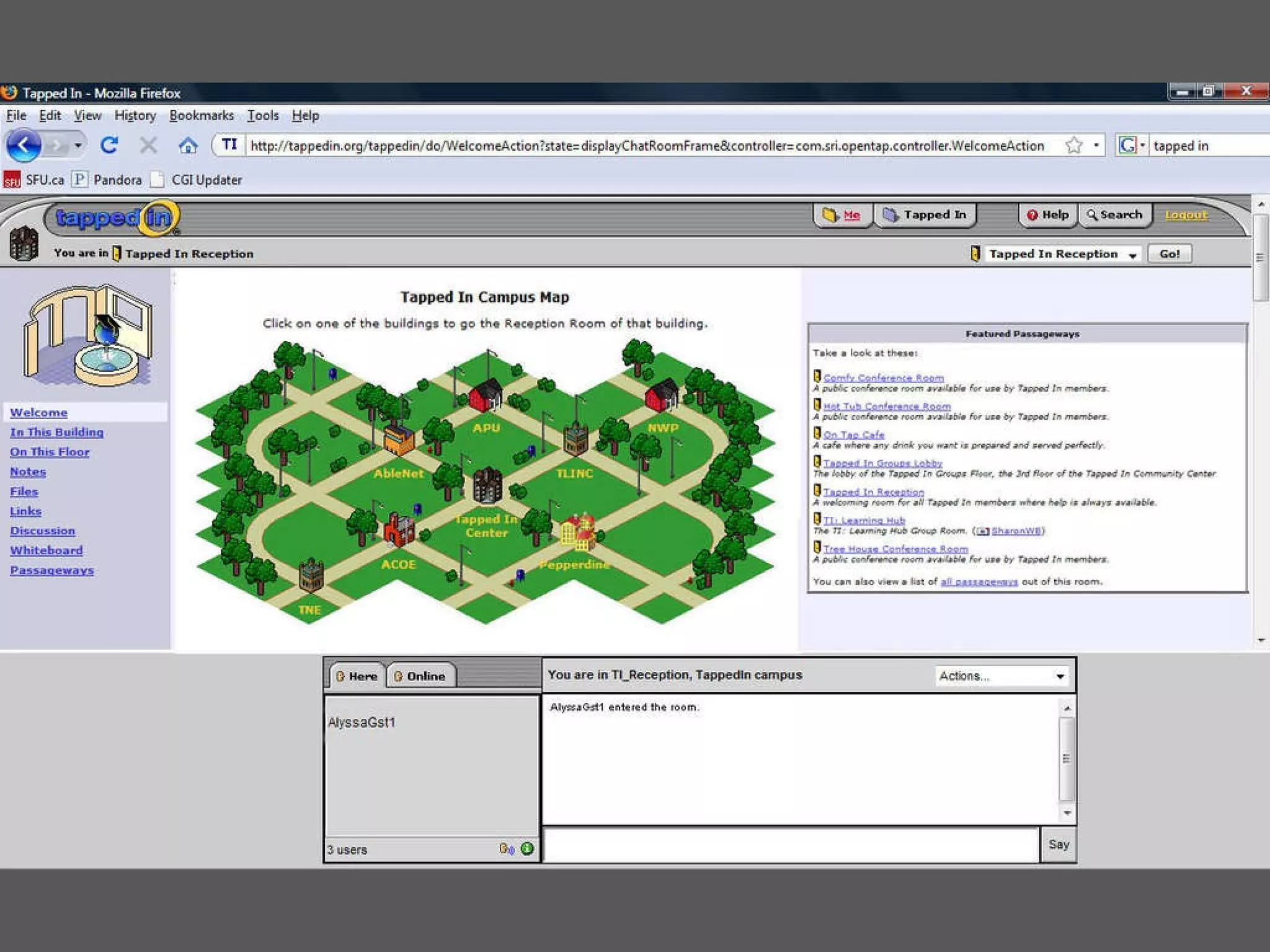Click the chat message input field
1270x952 pixels.
[x=791, y=845]
